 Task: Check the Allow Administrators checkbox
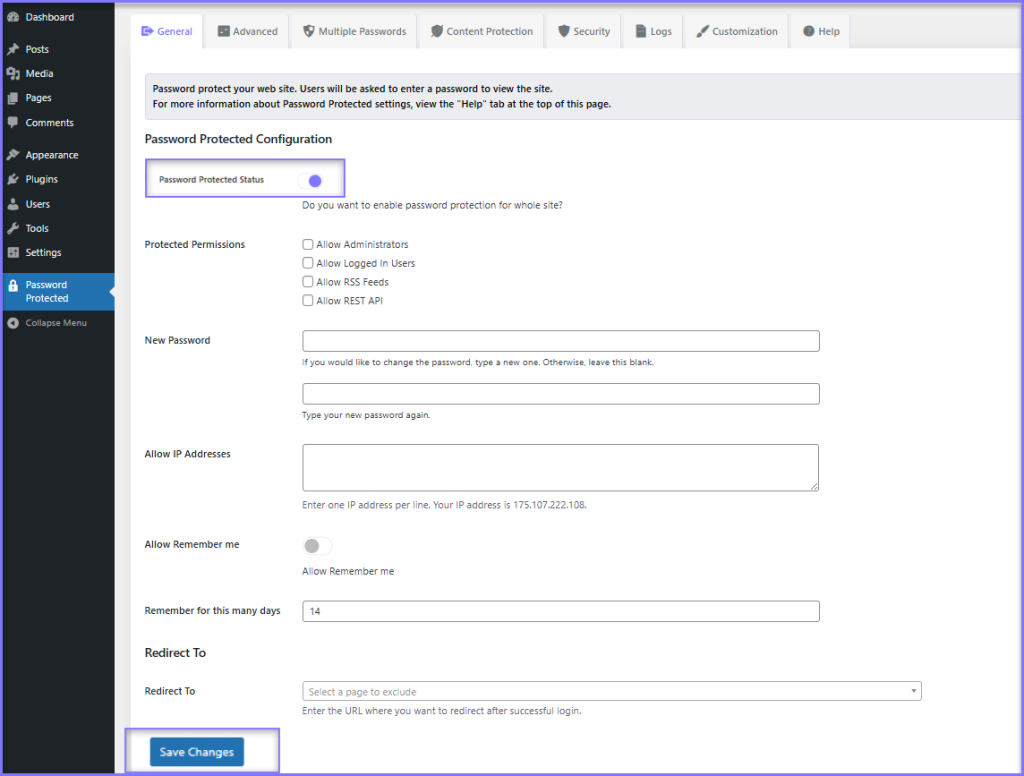point(308,245)
